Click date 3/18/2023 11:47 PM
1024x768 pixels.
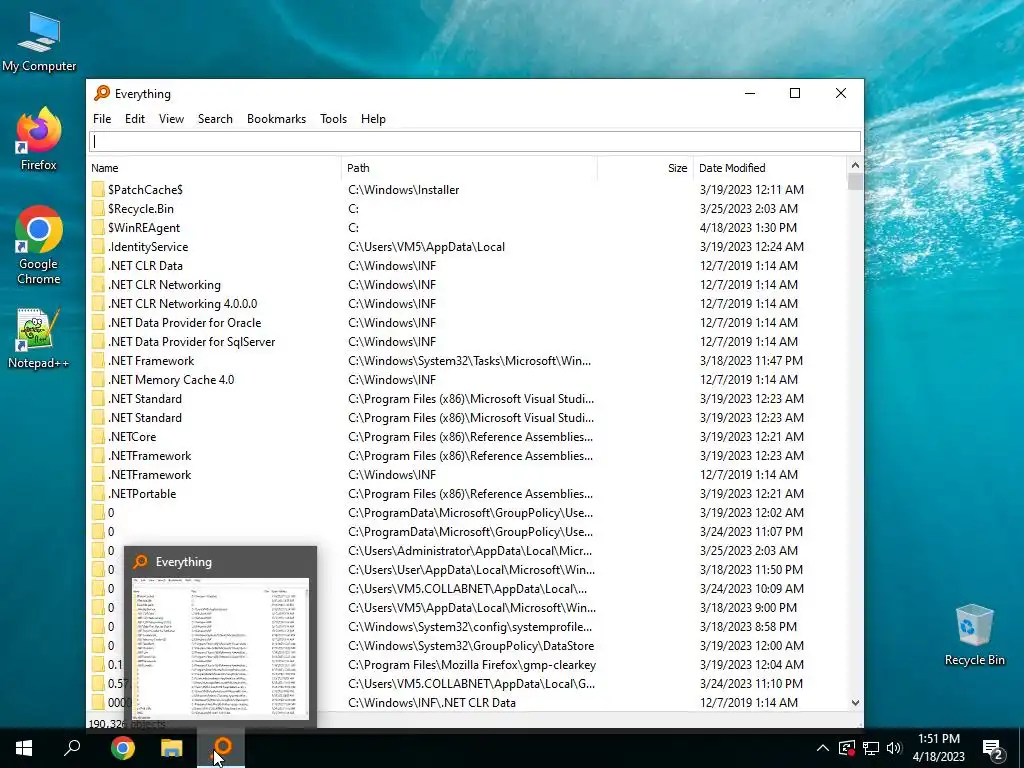point(751,360)
